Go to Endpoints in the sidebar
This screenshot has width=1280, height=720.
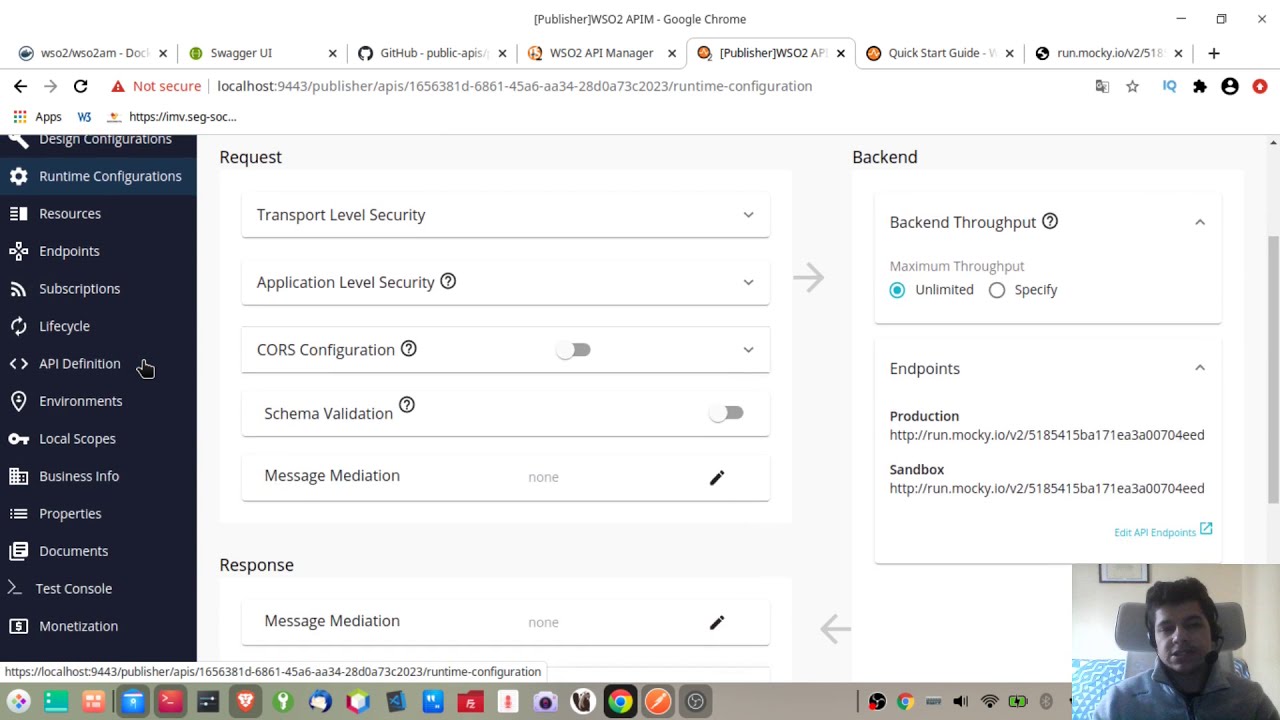pyautogui.click(x=97, y=251)
